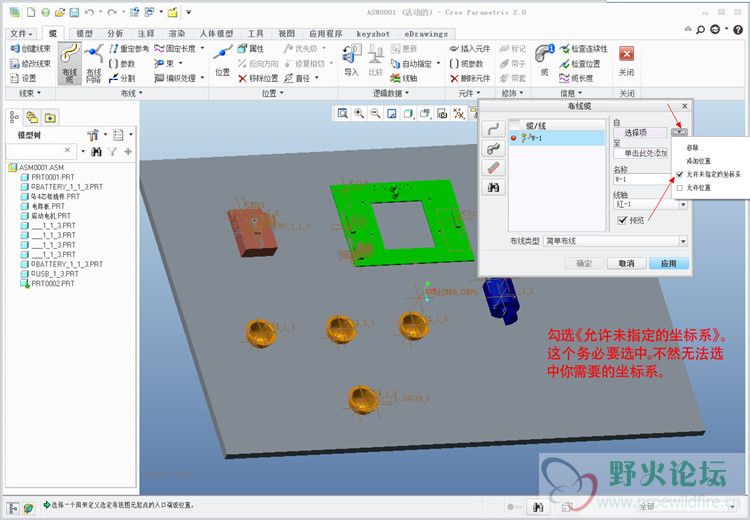Select Remove (移除) in the popup menu
The width and height of the screenshot is (750, 520).
coord(692,148)
